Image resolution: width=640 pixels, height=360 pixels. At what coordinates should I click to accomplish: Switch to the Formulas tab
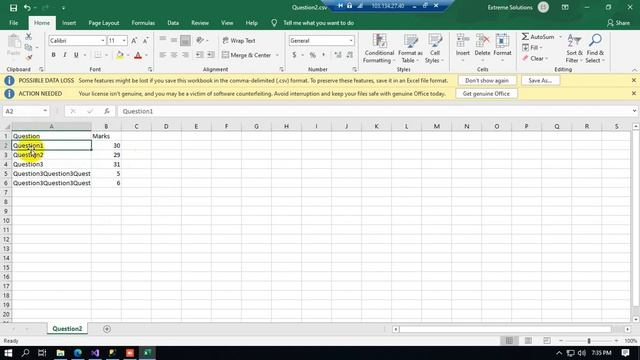point(143,23)
